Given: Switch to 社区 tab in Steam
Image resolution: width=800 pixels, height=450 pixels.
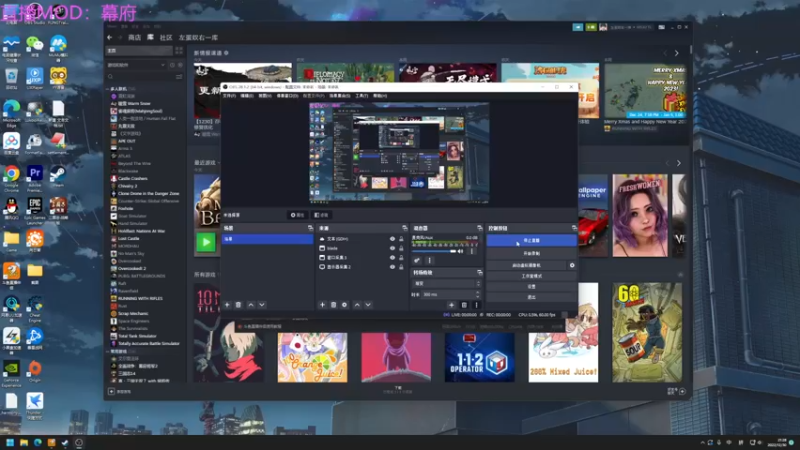Looking at the screenshot, I should 166,37.
